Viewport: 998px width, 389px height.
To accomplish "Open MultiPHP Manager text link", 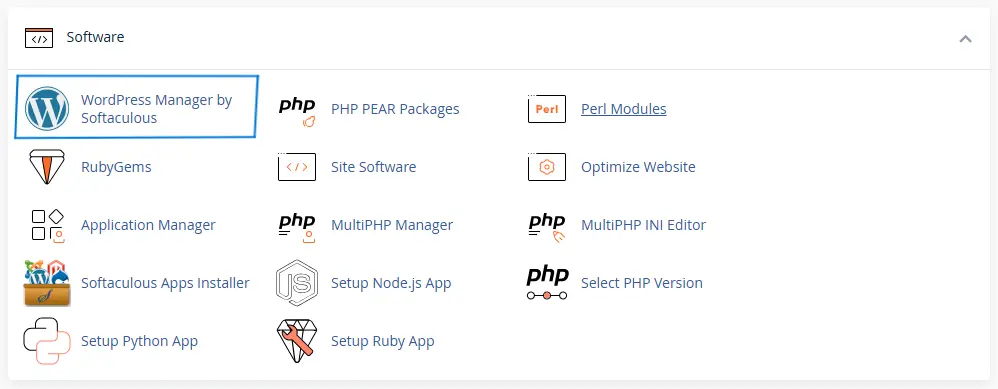I will 392,225.
